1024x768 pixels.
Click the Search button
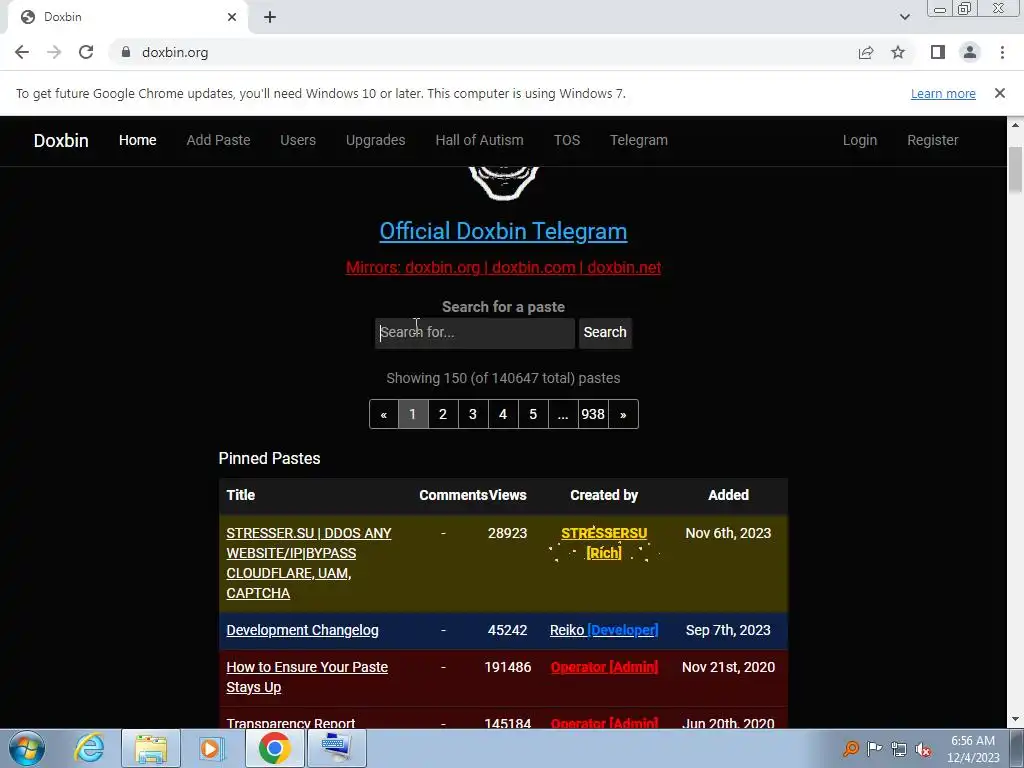point(605,332)
